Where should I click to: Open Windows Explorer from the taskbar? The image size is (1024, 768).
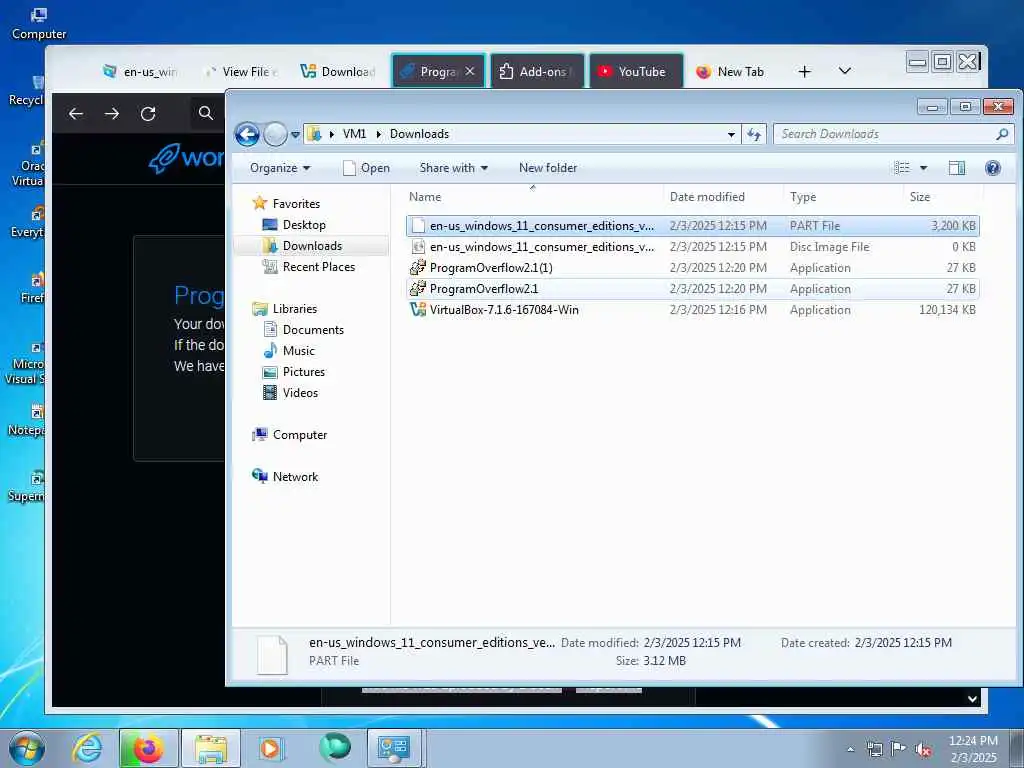211,748
